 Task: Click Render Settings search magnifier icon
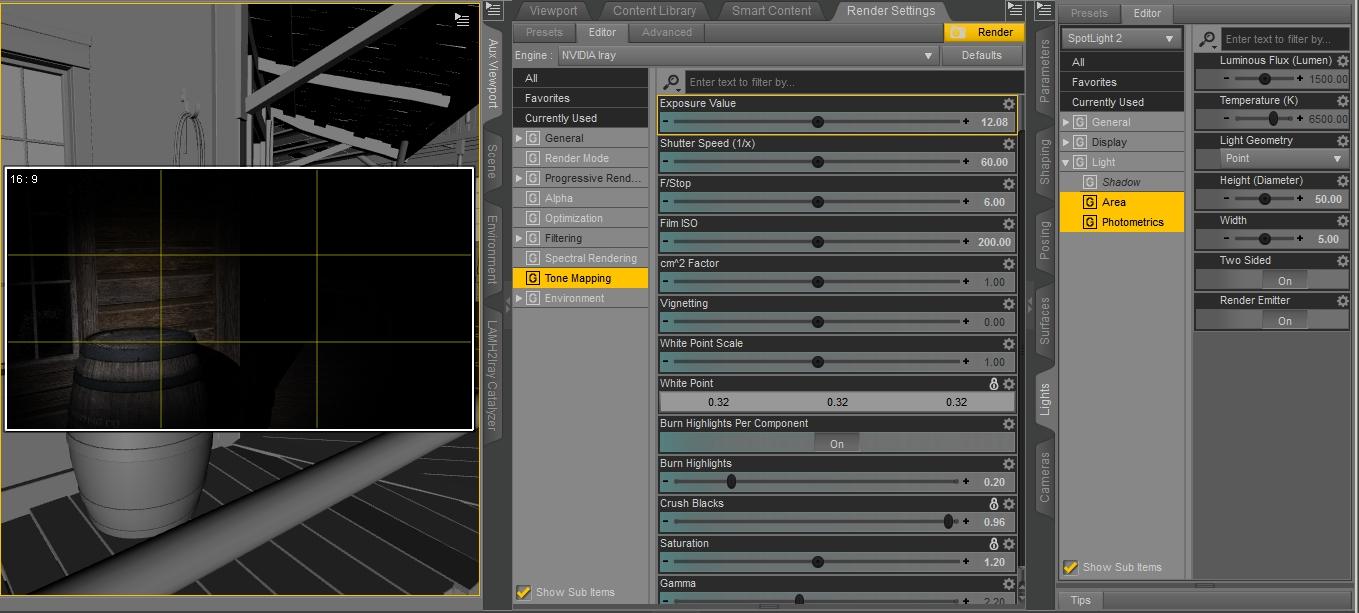(671, 82)
